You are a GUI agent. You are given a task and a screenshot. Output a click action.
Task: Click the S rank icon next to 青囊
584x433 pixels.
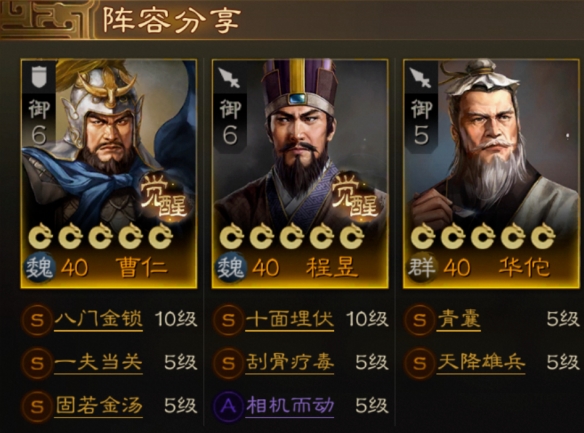tap(419, 319)
